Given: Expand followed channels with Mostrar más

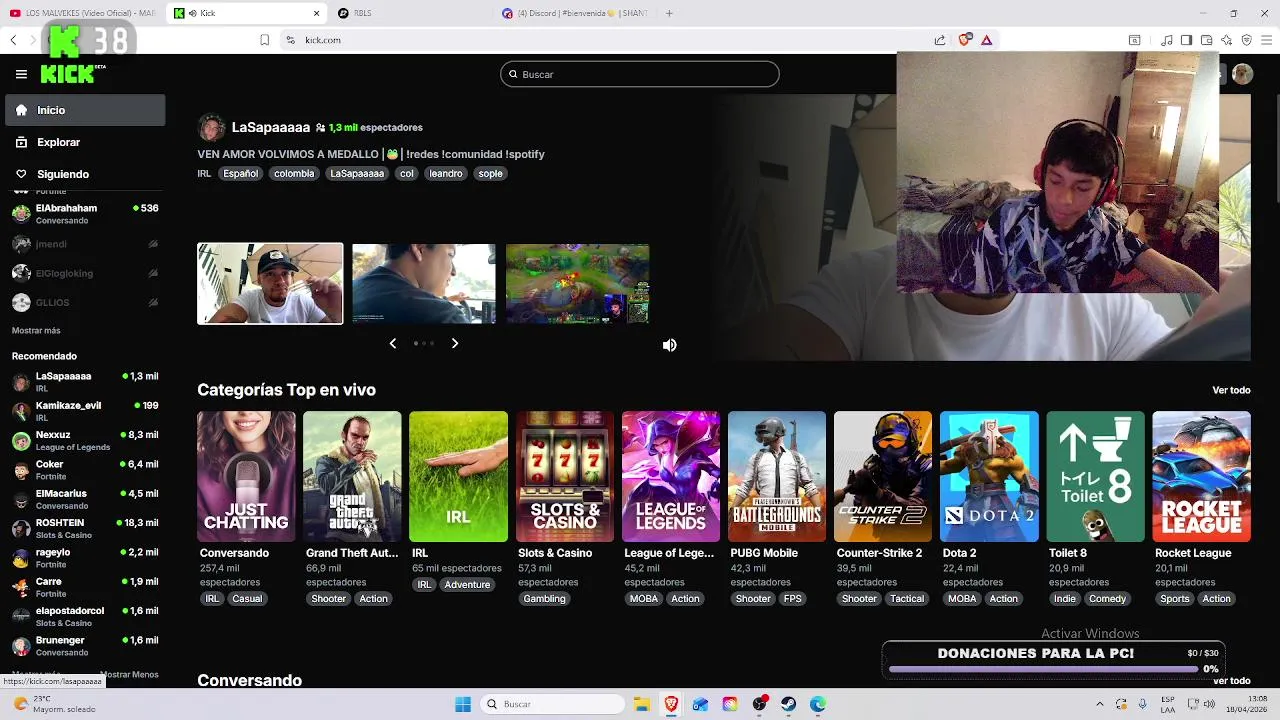Looking at the screenshot, I should [x=36, y=330].
